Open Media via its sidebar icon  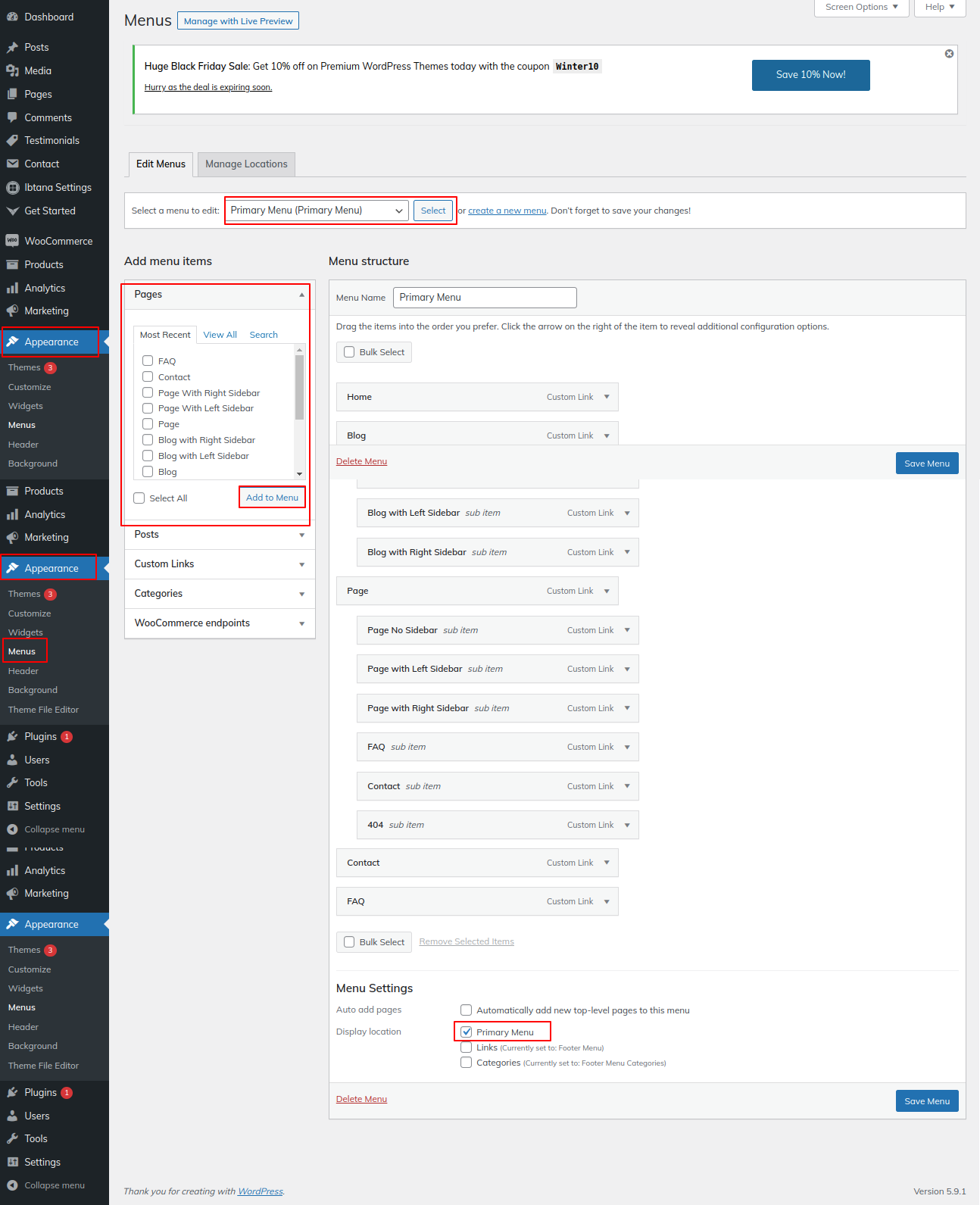12,70
